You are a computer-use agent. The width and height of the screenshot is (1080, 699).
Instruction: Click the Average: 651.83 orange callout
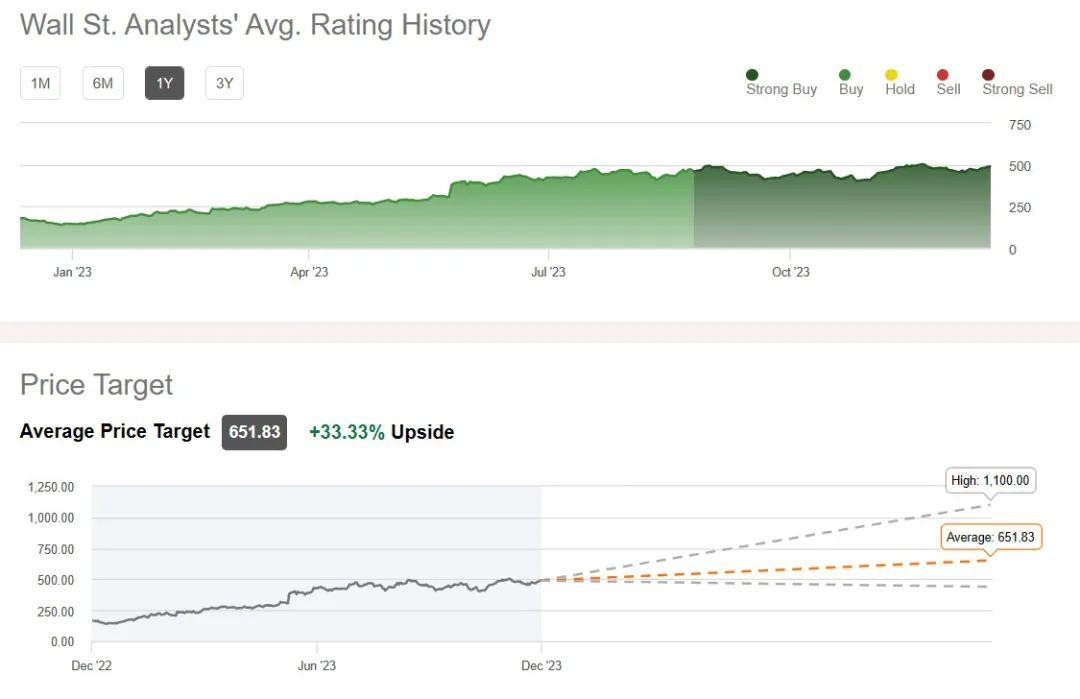pyautogui.click(x=990, y=537)
